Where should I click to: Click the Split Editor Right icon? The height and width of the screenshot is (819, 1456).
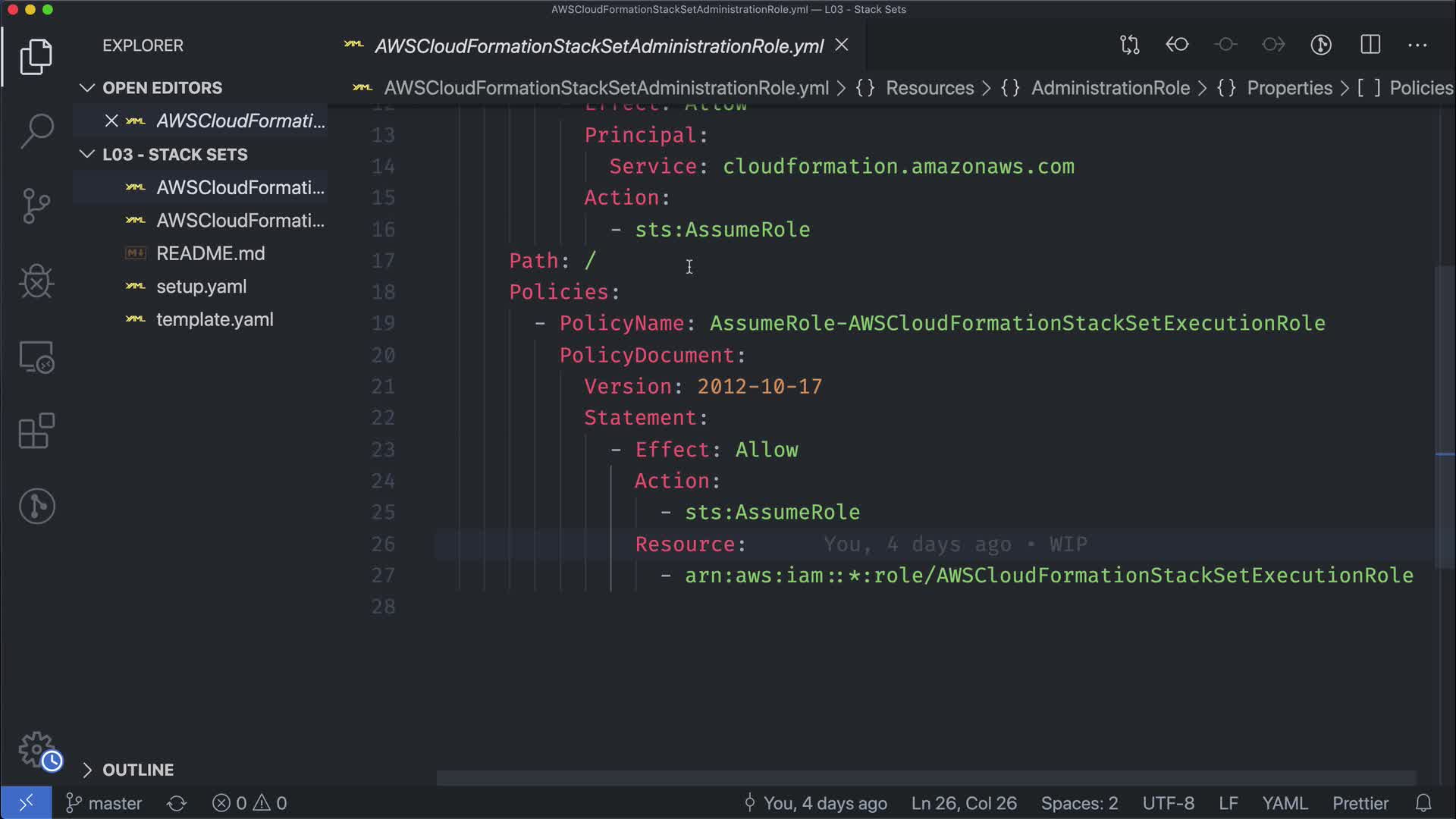tap(1370, 45)
